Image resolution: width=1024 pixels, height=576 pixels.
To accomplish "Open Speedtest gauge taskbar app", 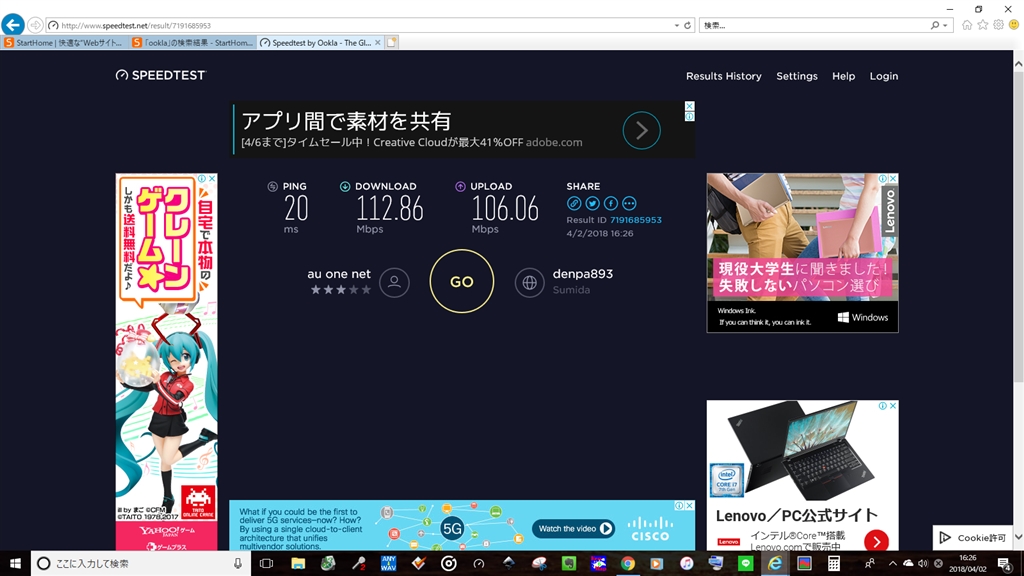I will coord(479,563).
